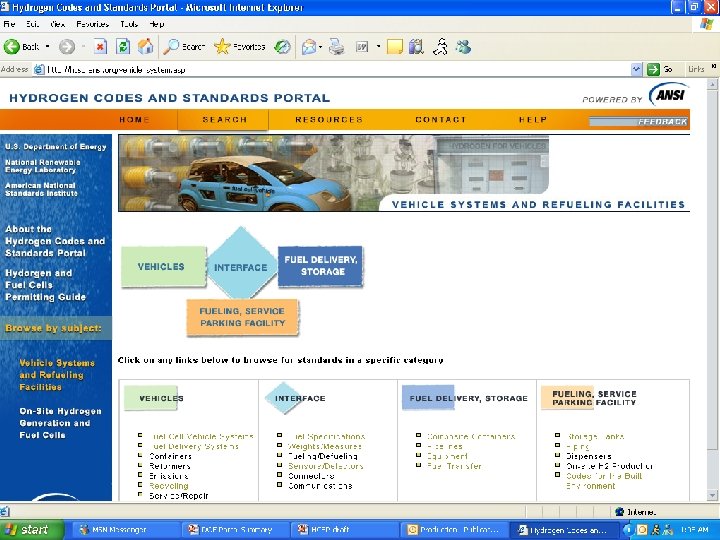
Task: Open the address bar dropdown arrow
Action: coord(636,69)
